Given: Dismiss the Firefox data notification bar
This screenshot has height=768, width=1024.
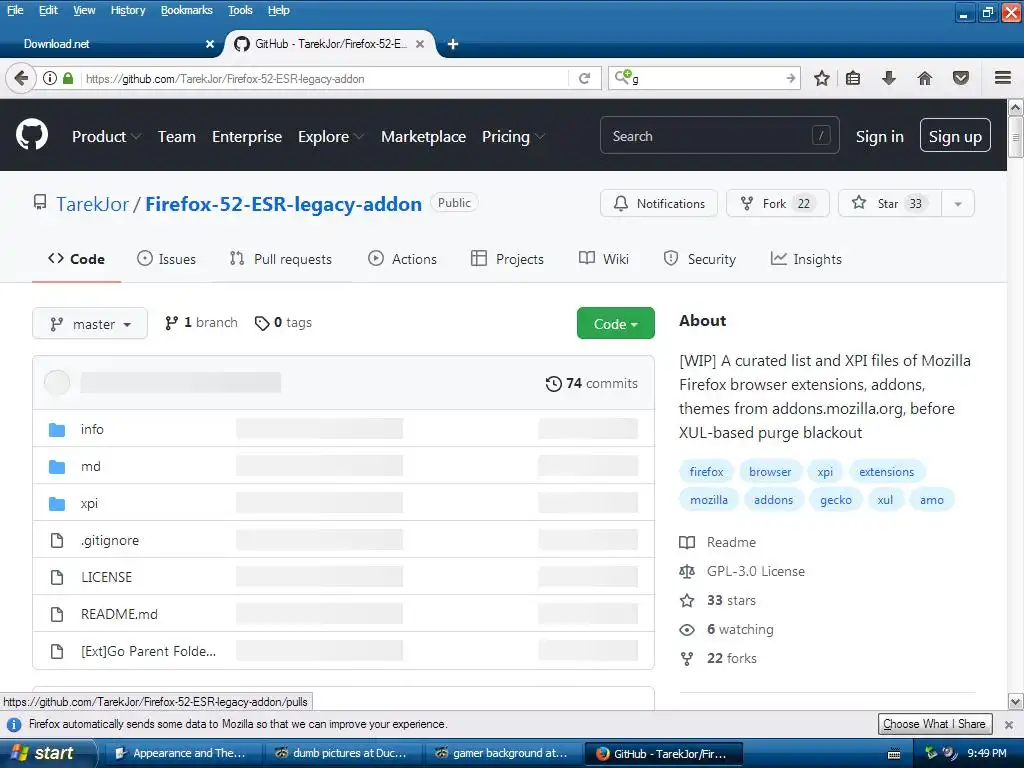Looking at the screenshot, I should (x=1008, y=724).
